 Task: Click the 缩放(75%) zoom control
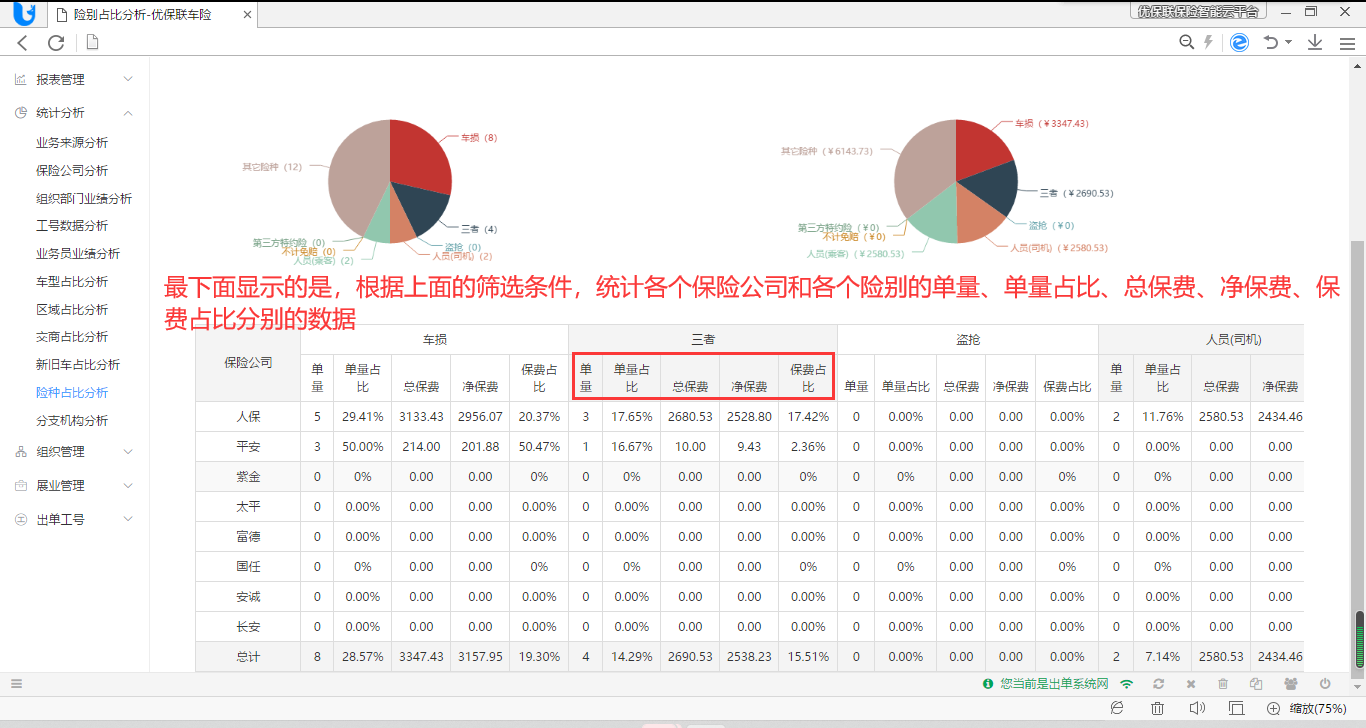1306,708
